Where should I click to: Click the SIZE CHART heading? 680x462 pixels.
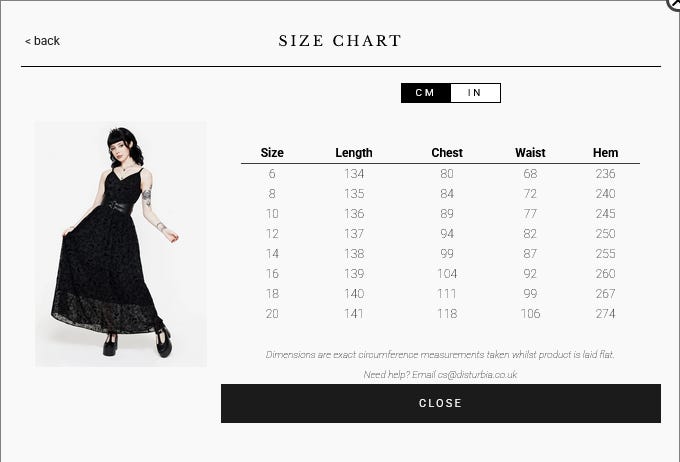coord(340,41)
